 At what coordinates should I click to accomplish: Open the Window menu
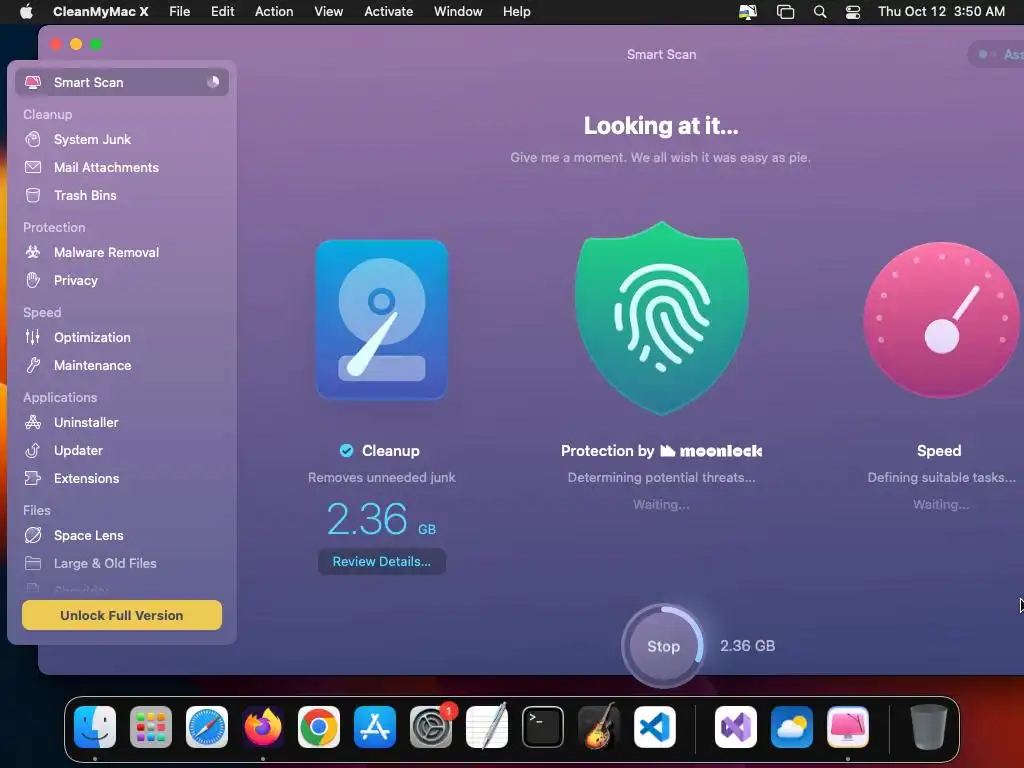coord(458,12)
